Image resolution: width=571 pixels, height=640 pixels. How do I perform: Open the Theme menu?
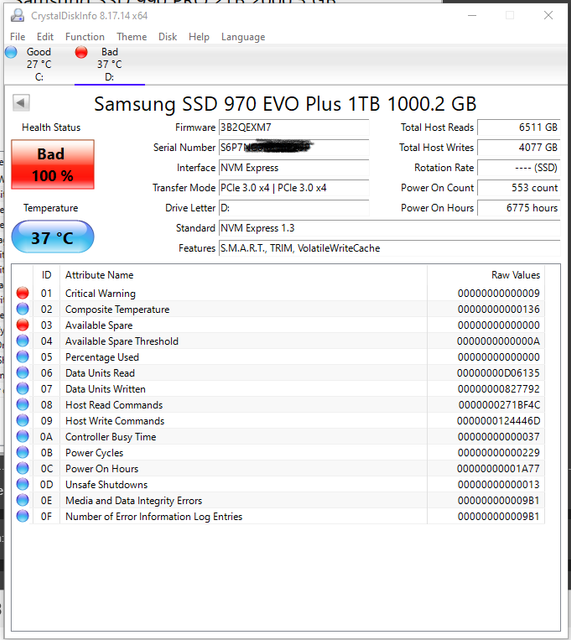click(x=131, y=37)
